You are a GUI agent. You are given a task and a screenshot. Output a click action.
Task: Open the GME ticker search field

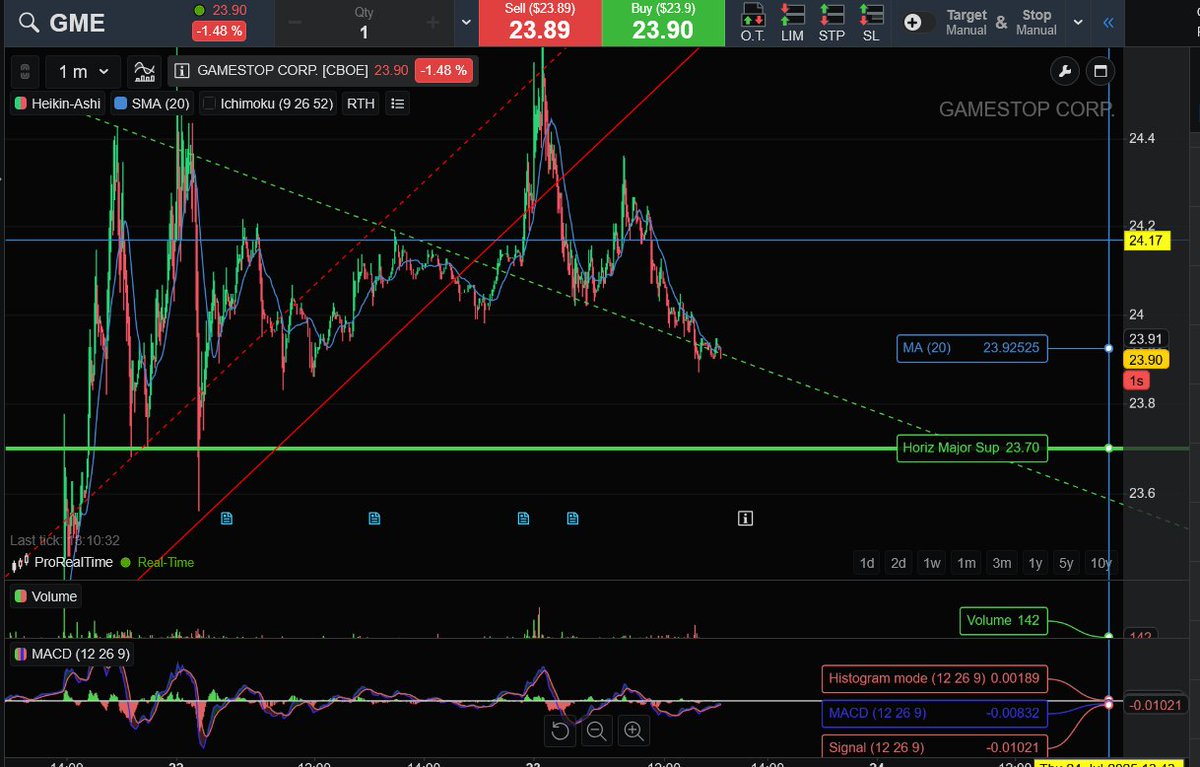point(78,22)
